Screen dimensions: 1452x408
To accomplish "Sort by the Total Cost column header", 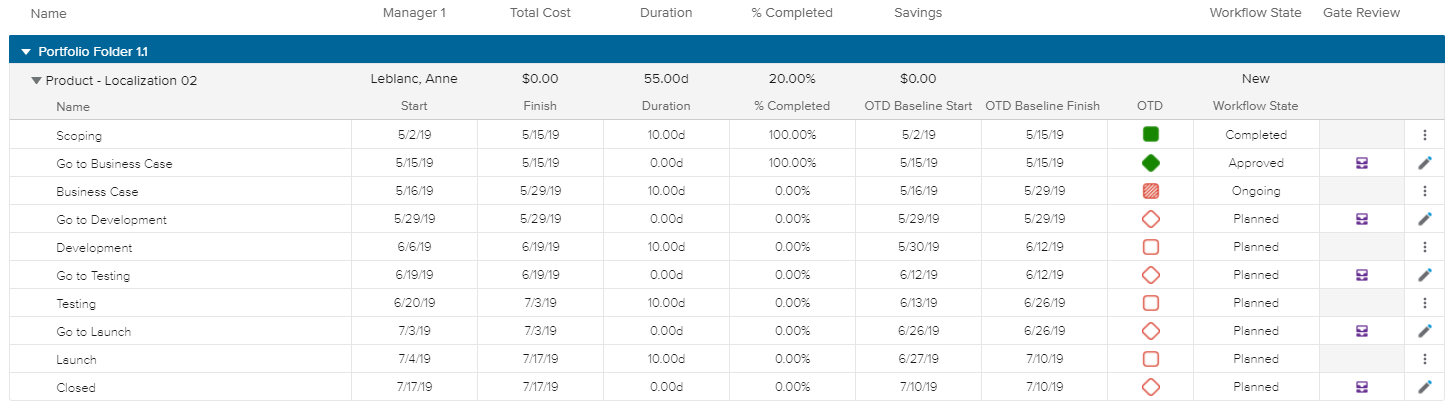I will click(x=540, y=13).
